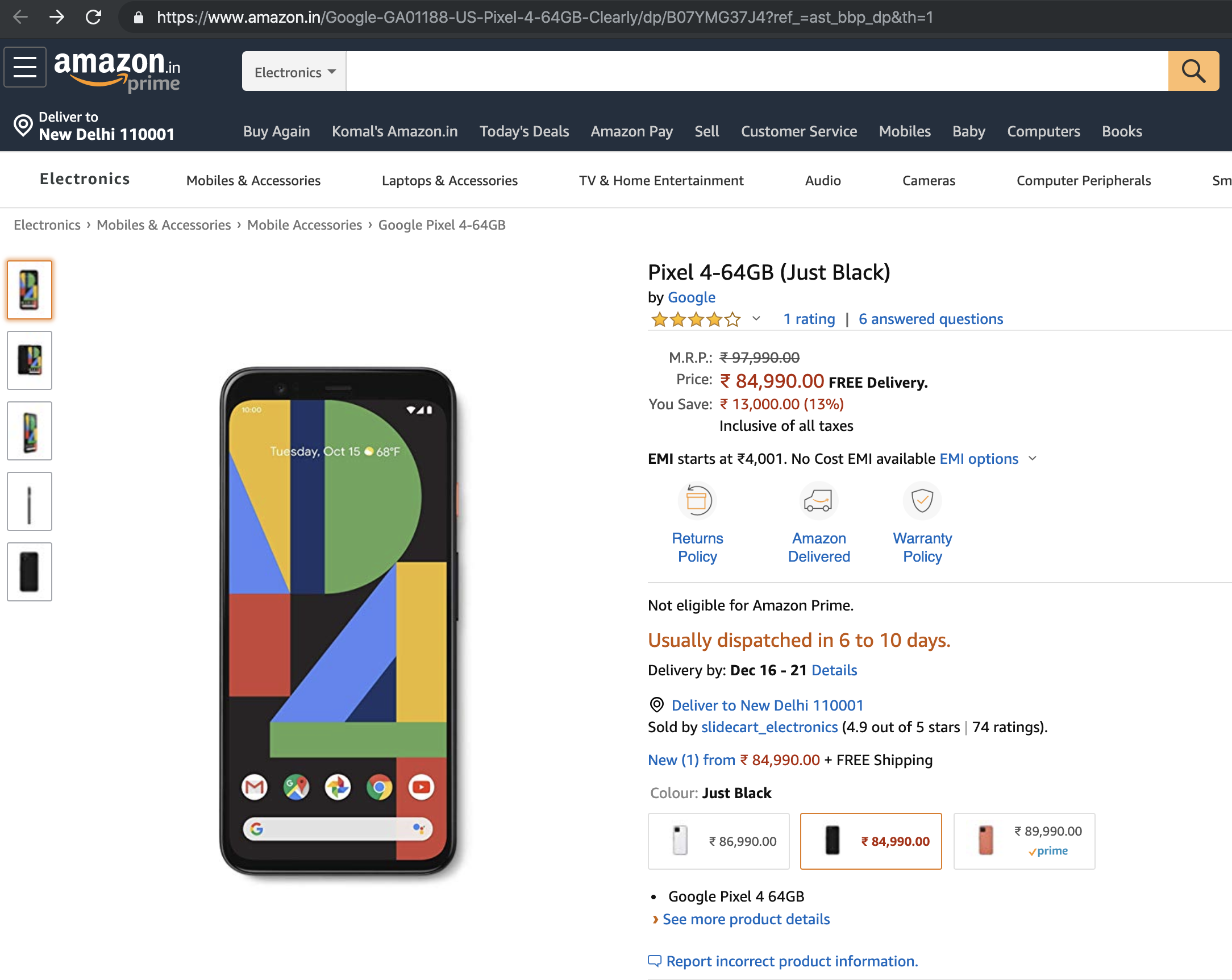Select the white colour variant at ₹86,990.00
The image size is (1232, 980).
pos(718,841)
